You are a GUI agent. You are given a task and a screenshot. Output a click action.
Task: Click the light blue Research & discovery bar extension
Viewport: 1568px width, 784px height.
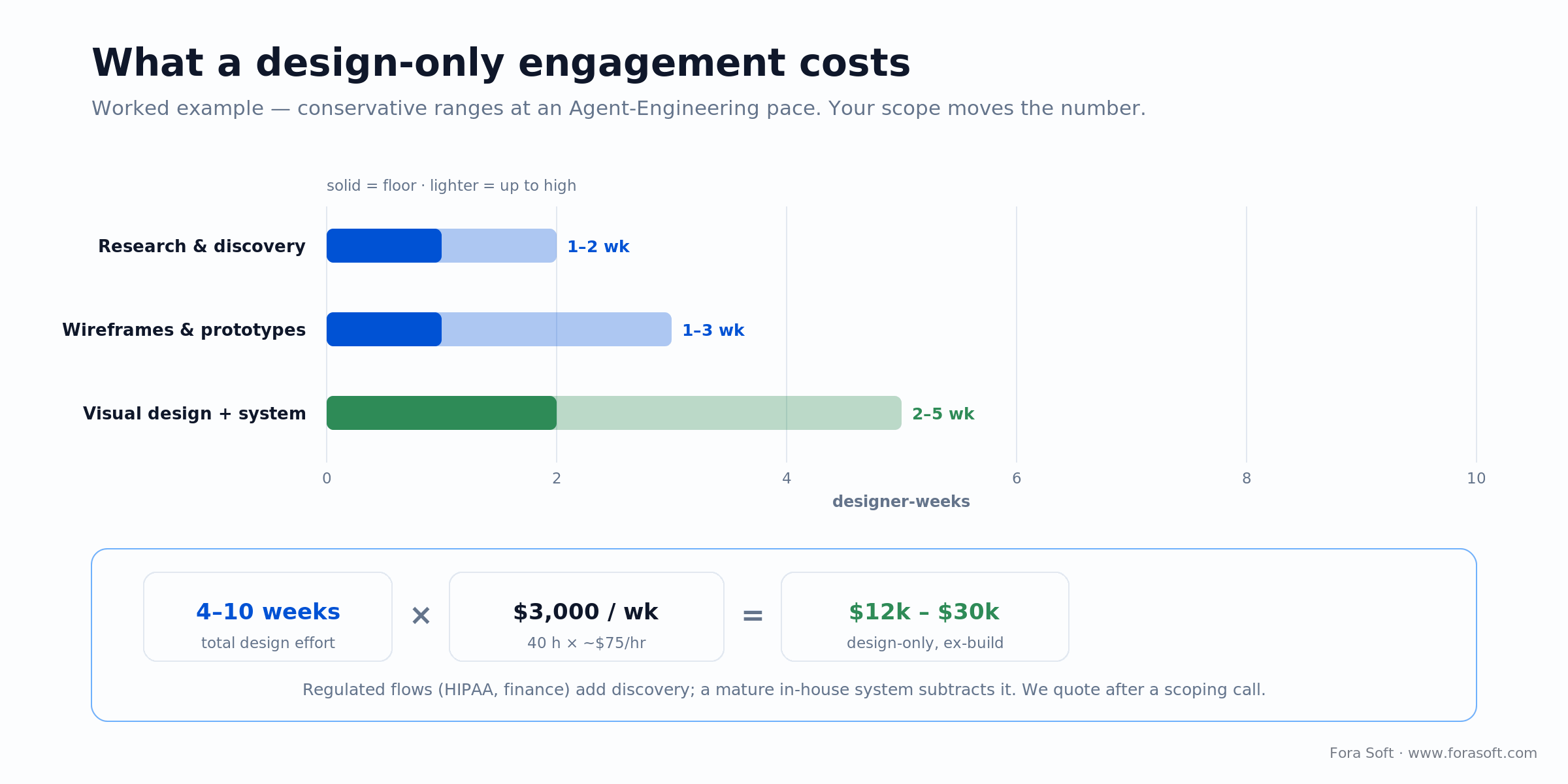[499, 246]
